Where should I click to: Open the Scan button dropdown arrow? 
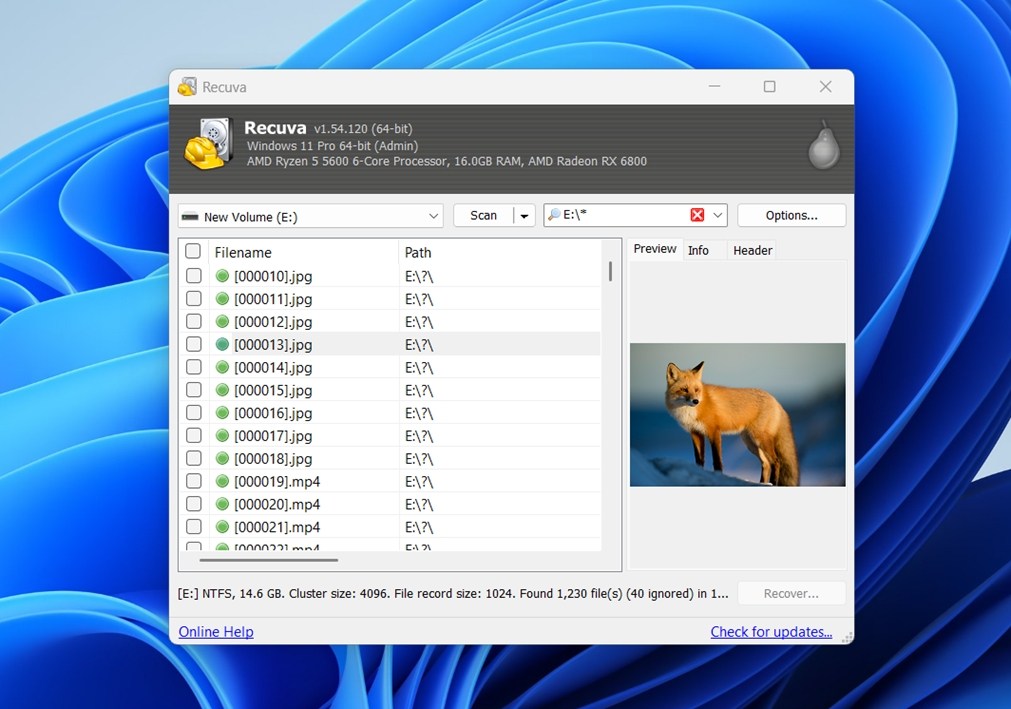[x=524, y=214]
